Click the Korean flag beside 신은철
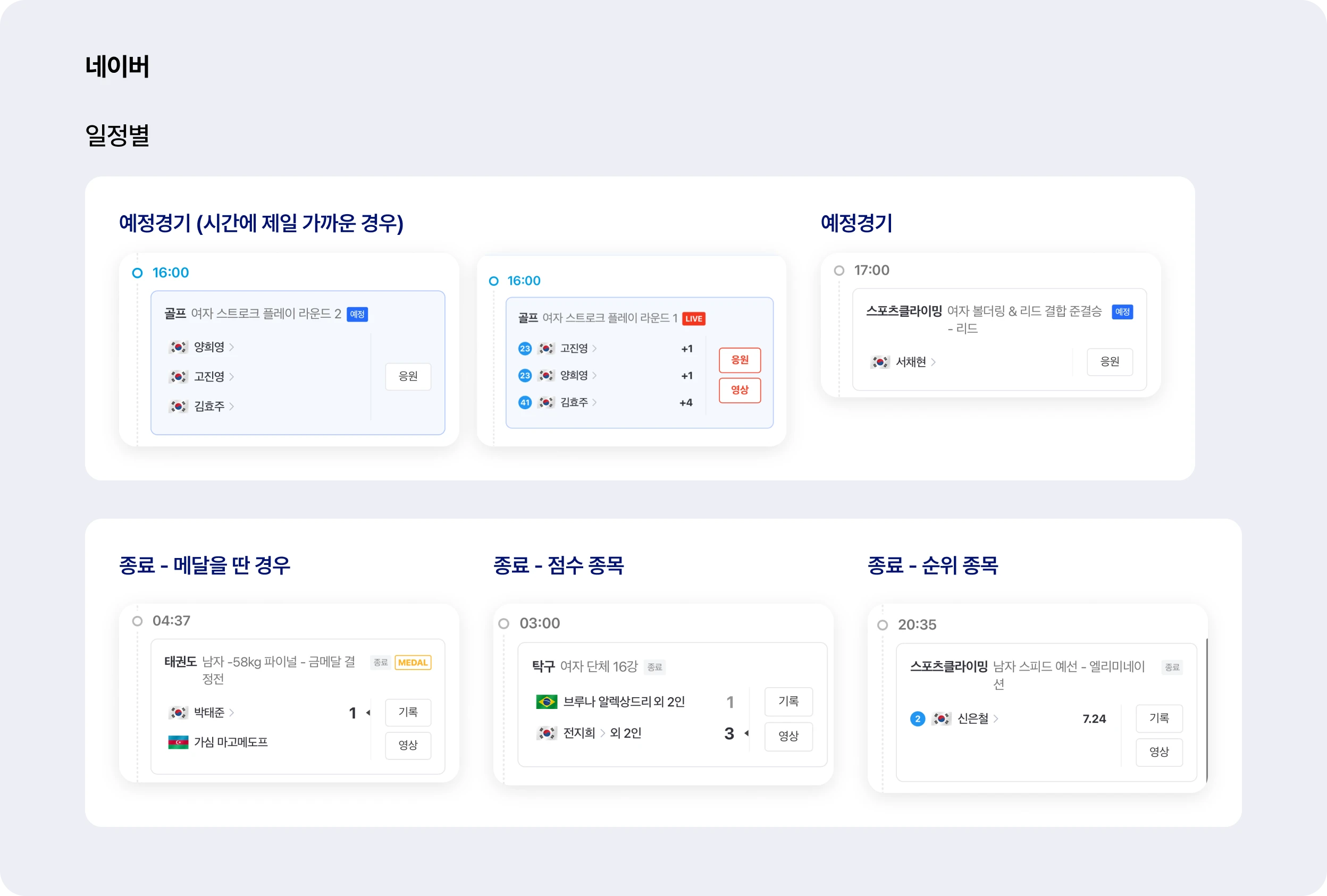The height and width of the screenshot is (896, 1327). coord(941,719)
